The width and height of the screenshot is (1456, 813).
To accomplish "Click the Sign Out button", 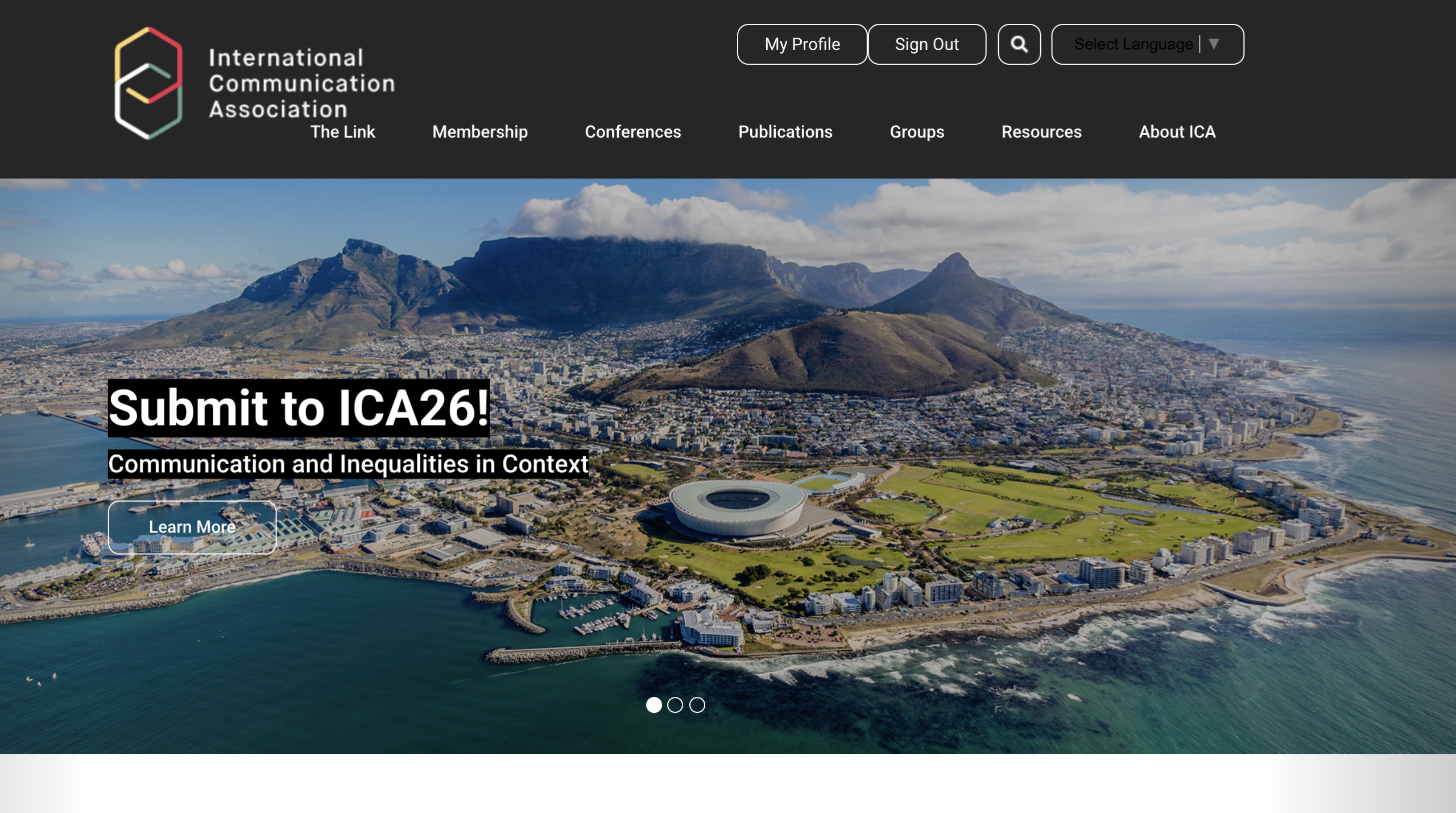I will [926, 44].
